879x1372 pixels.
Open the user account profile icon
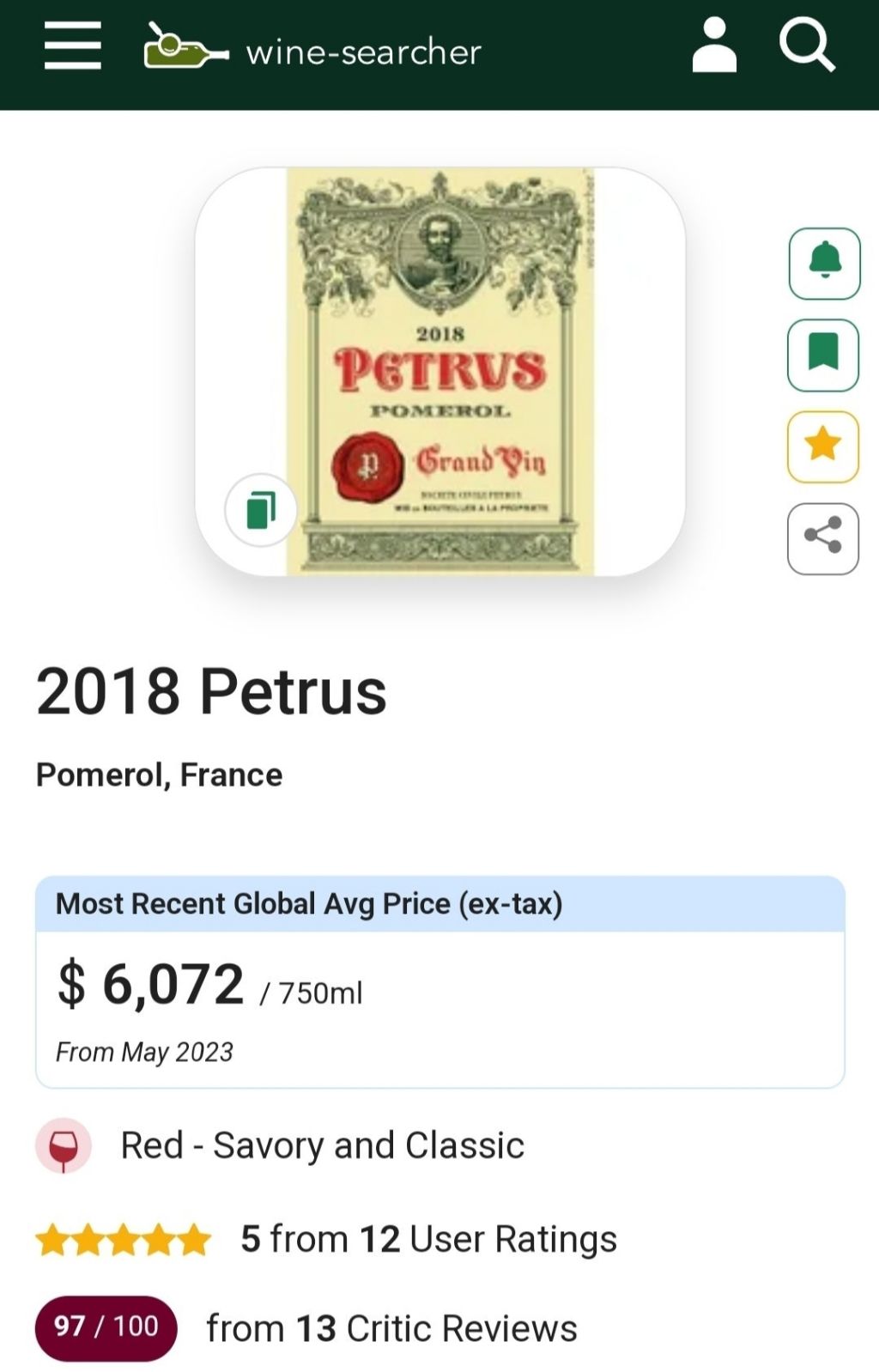coord(714,46)
